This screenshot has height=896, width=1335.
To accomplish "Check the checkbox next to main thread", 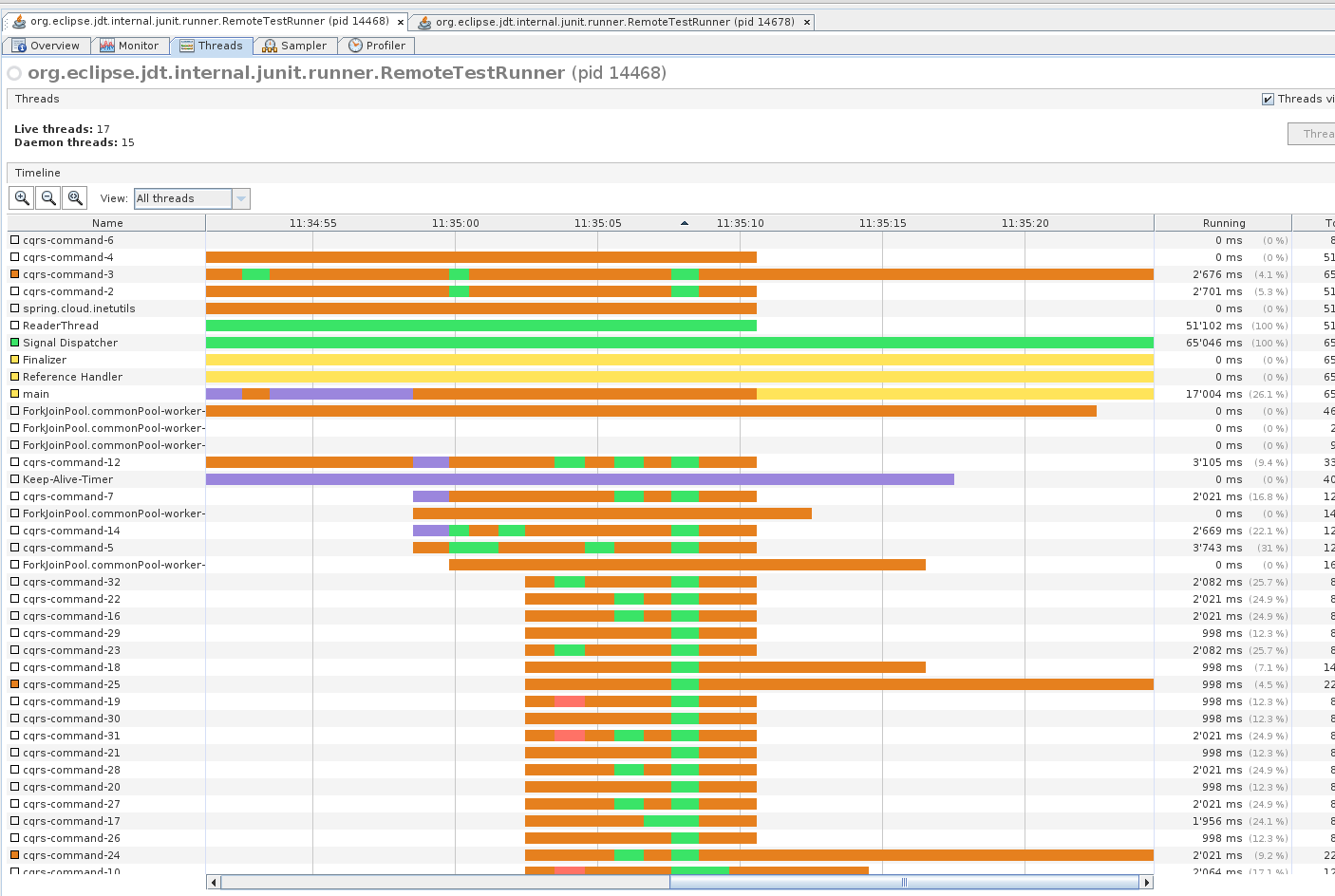I will (13, 394).
